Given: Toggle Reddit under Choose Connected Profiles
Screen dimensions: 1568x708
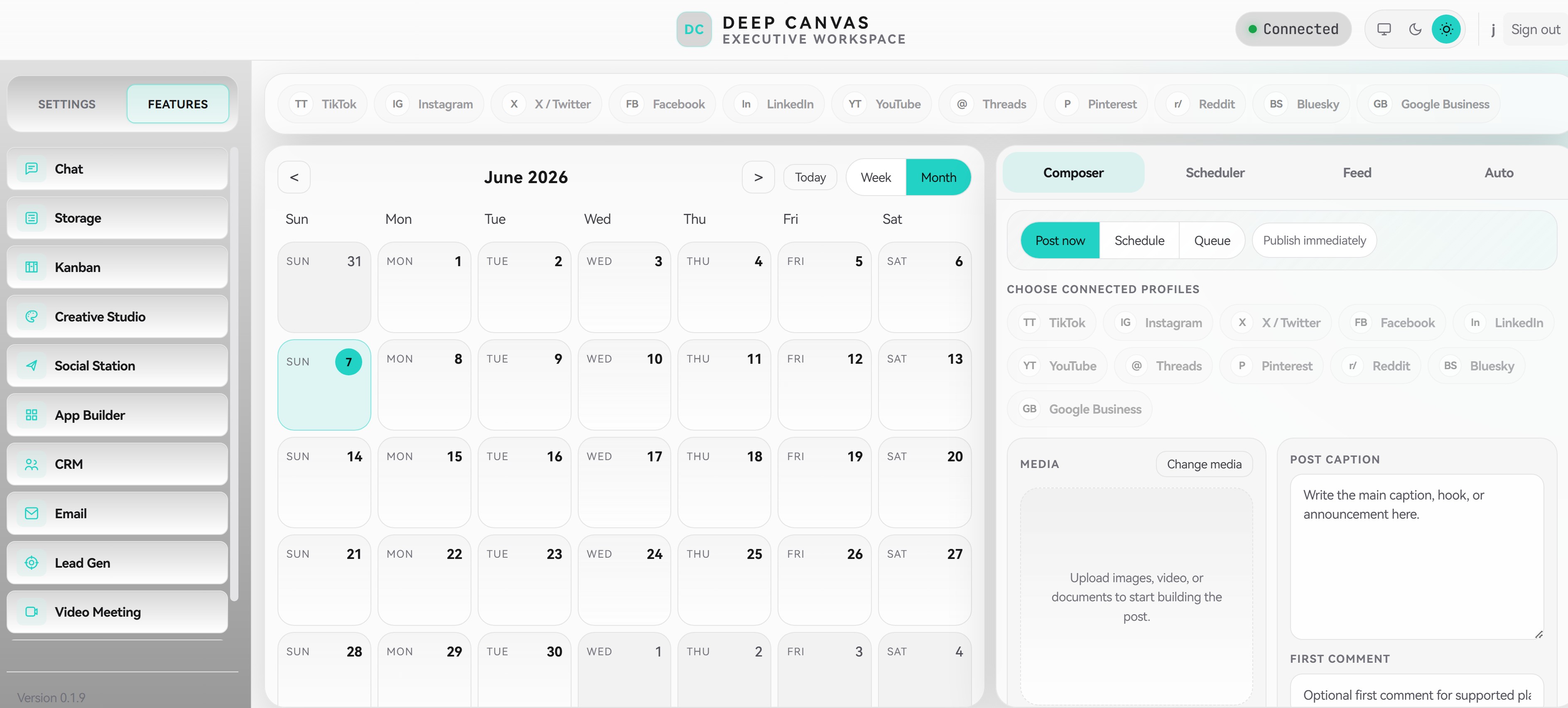Looking at the screenshot, I should pyautogui.click(x=1376, y=366).
